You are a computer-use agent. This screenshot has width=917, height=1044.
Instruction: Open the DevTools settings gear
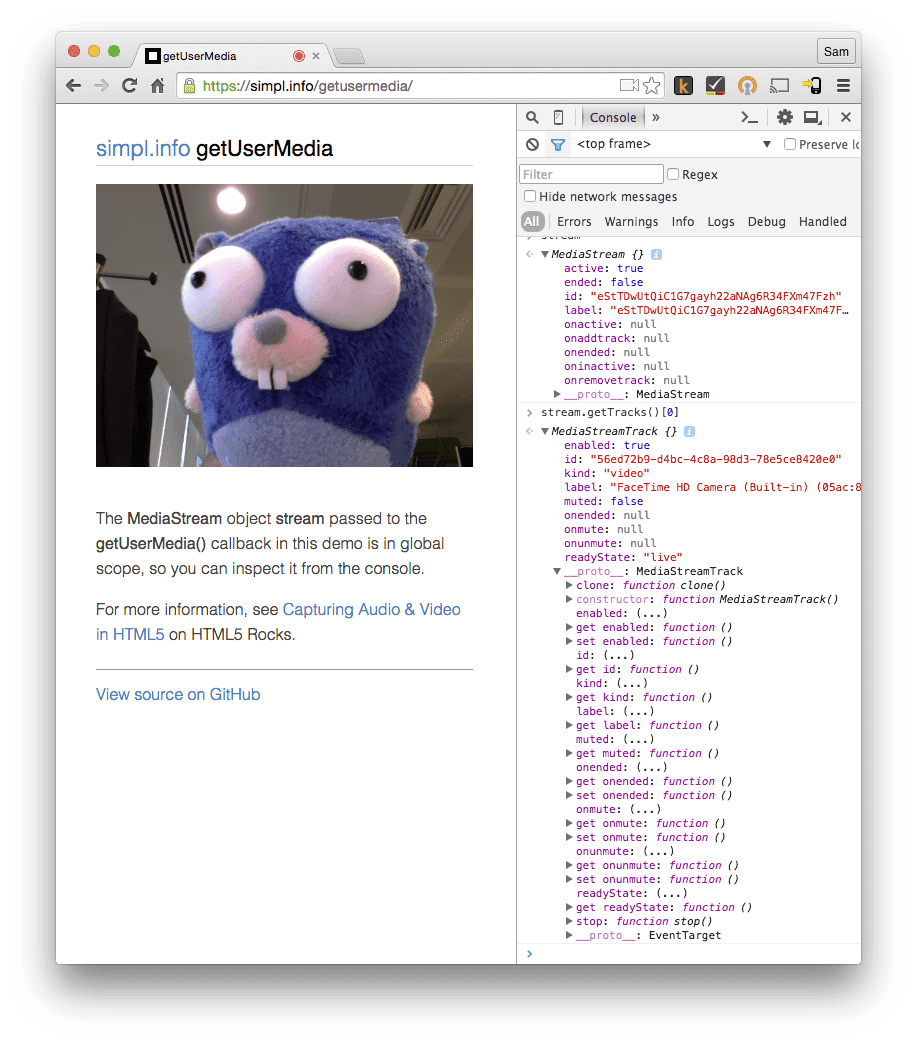point(784,117)
